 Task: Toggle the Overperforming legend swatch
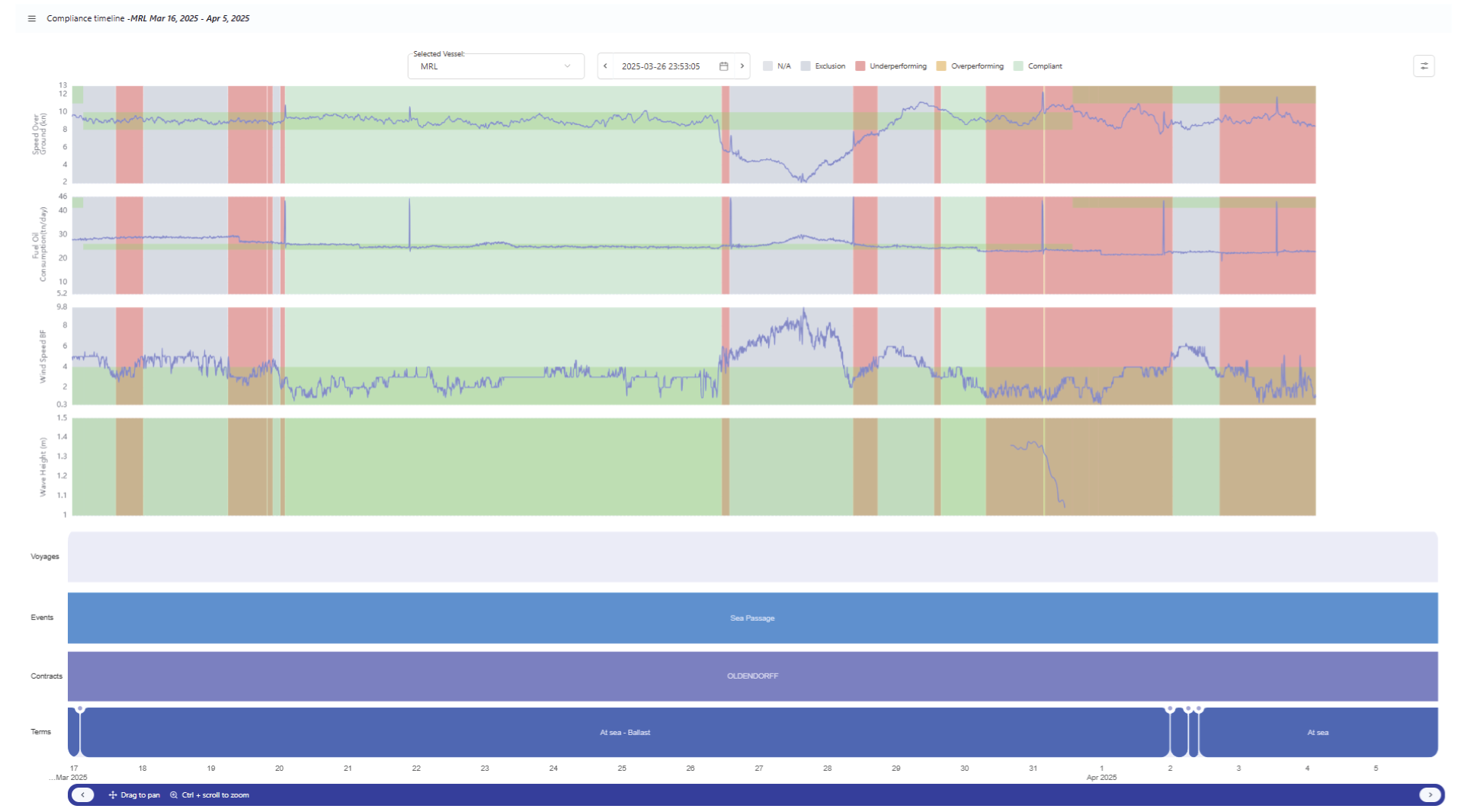pyautogui.click(x=941, y=66)
